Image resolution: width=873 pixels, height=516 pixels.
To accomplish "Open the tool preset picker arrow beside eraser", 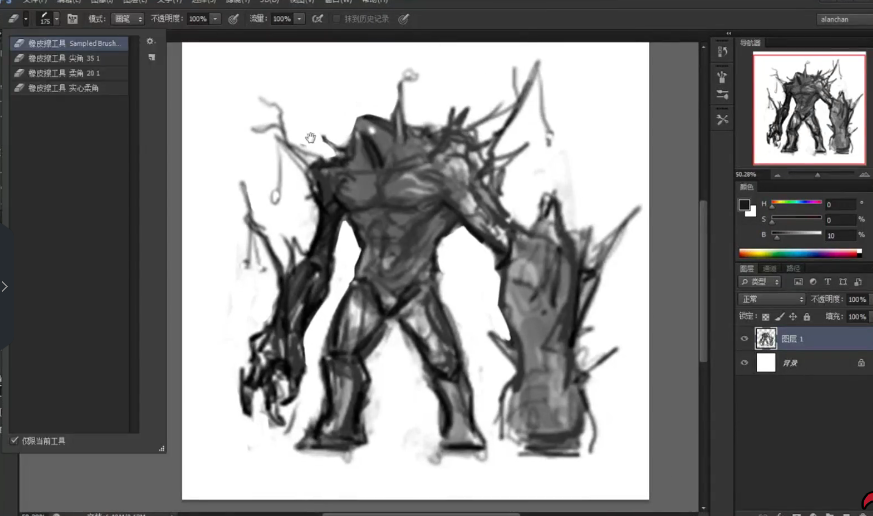I will (x=26, y=19).
